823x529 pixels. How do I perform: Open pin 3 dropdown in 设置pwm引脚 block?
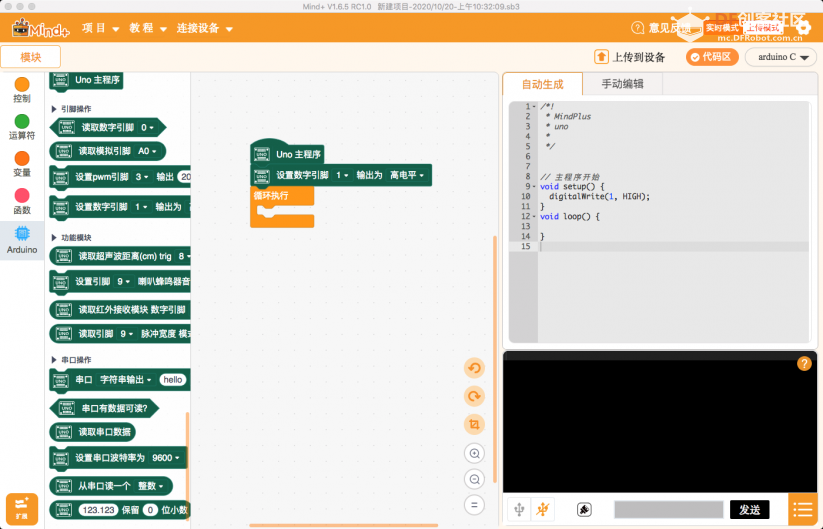142,177
